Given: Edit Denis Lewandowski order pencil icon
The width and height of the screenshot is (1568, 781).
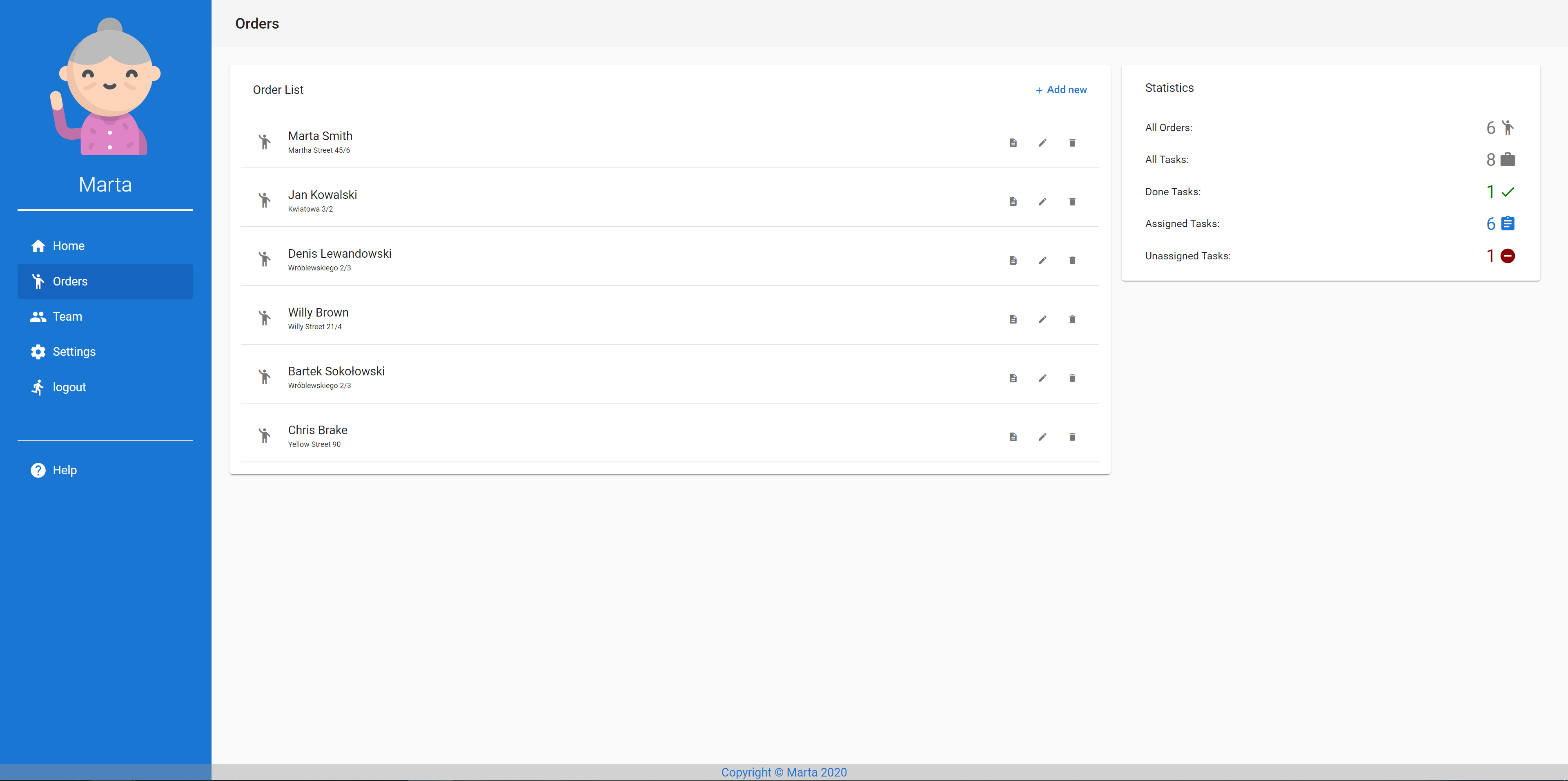Looking at the screenshot, I should click(1042, 261).
